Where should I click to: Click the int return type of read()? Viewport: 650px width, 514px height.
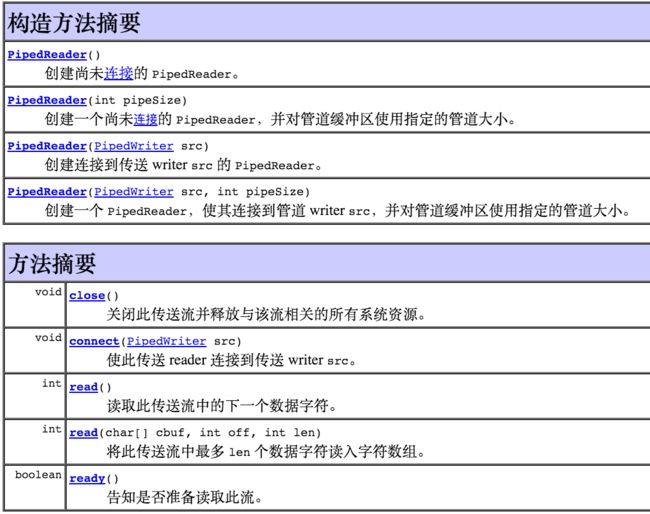52,383
